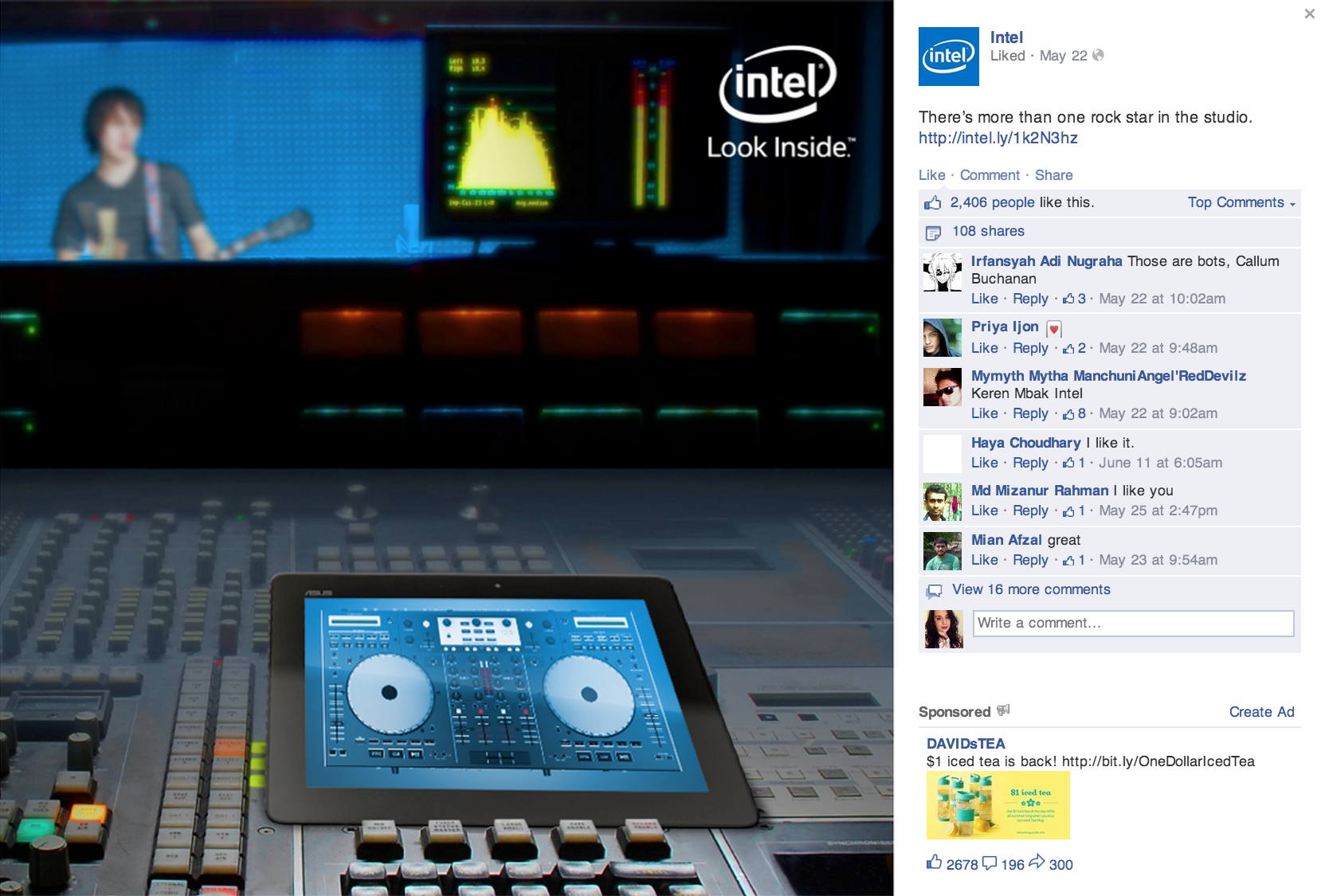Click the heart sticker in Priya Ijon's comment
1325x896 pixels.
[1053, 329]
